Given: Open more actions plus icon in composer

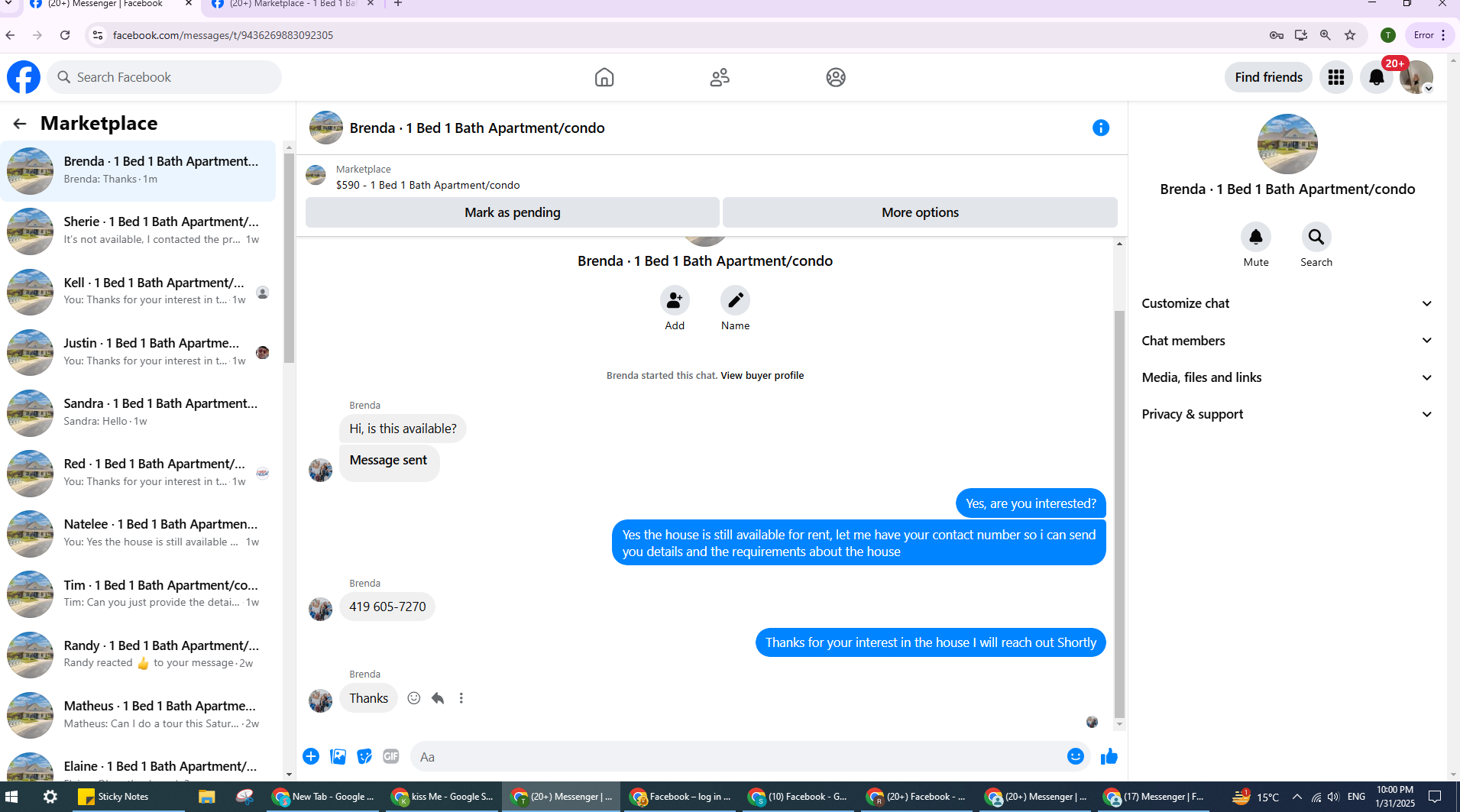Looking at the screenshot, I should coord(311,756).
